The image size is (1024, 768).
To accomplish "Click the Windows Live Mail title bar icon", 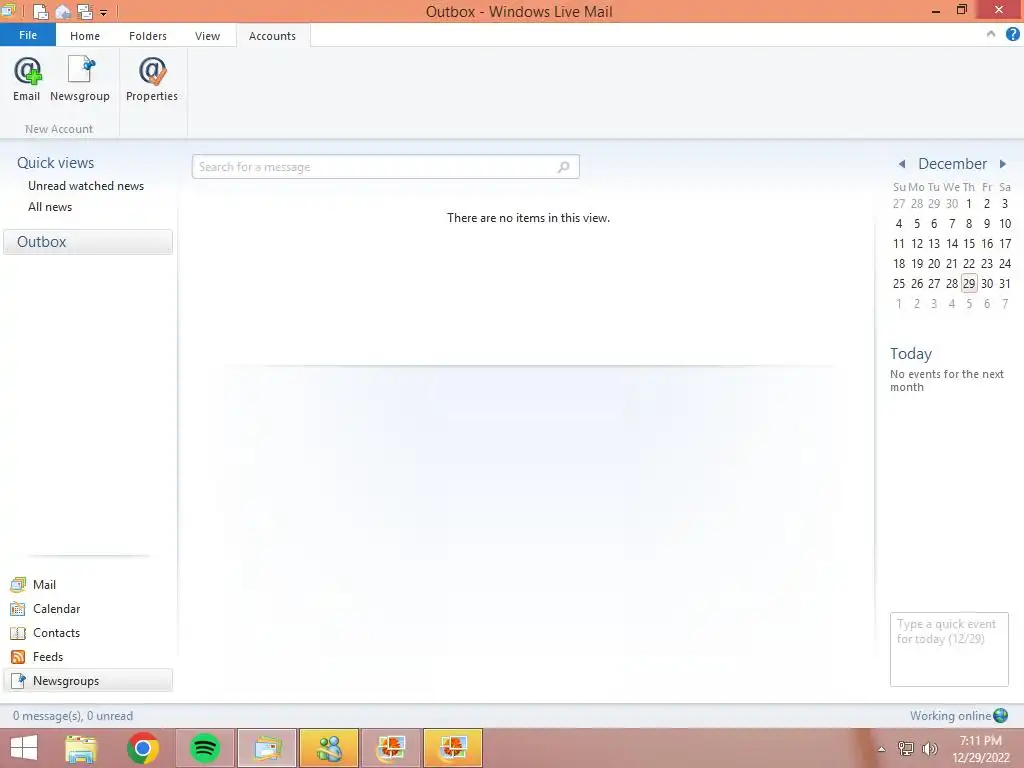I will pyautogui.click(x=9, y=10).
